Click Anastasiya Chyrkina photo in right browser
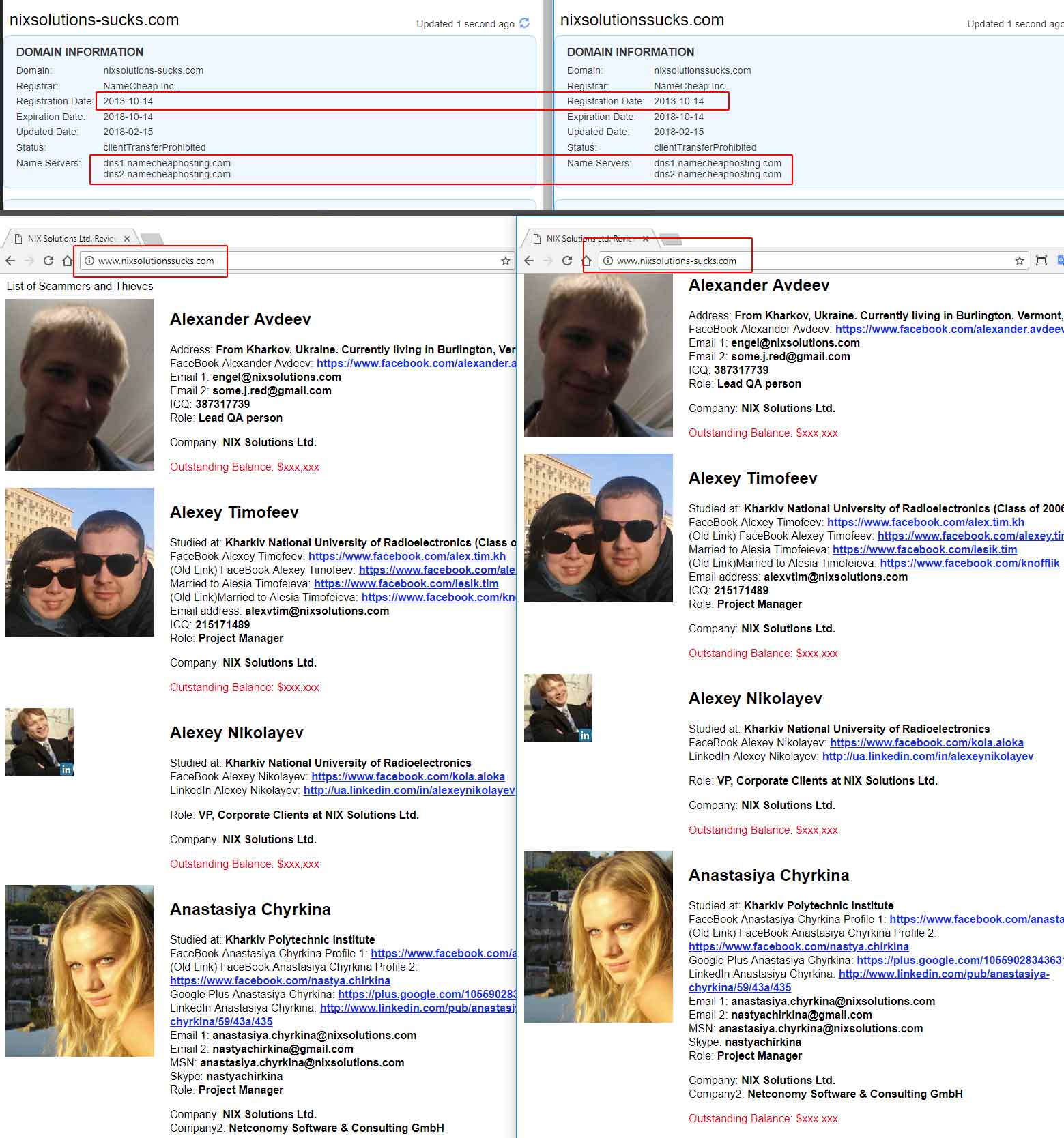The image size is (1064, 1138). click(x=599, y=937)
